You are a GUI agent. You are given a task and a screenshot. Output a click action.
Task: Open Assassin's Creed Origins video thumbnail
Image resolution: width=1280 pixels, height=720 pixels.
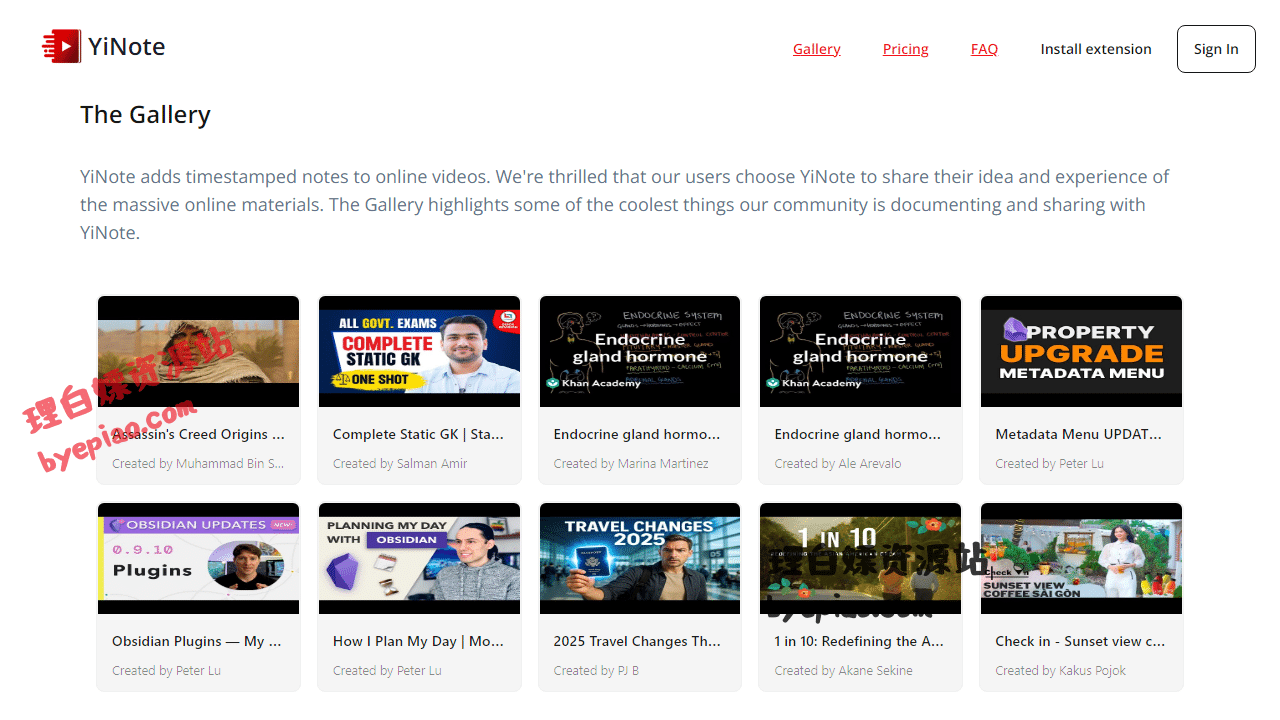[x=198, y=351]
